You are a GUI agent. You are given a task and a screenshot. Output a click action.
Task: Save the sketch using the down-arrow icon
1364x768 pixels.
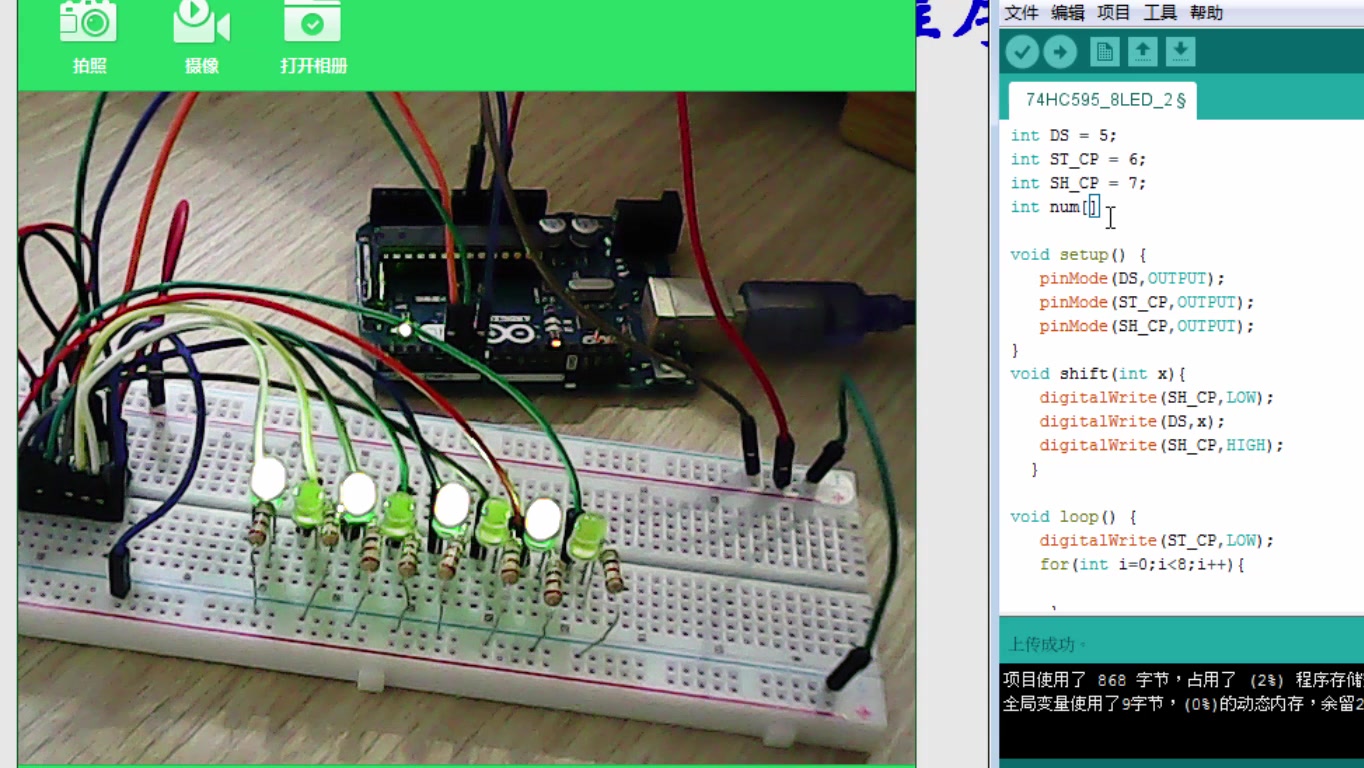(x=1180, y=51)
